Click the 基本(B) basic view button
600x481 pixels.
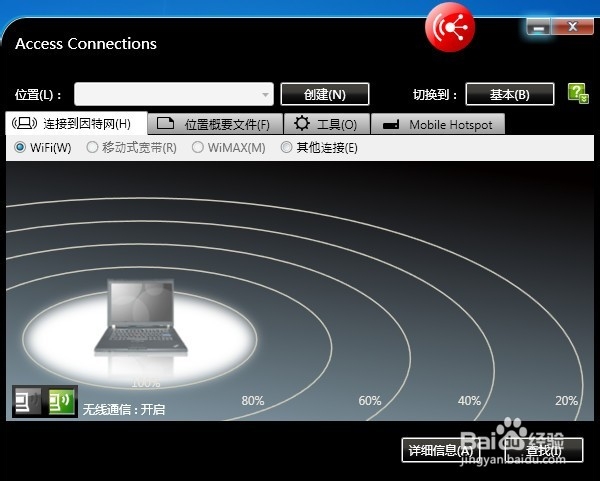click(x=510, y=94)
